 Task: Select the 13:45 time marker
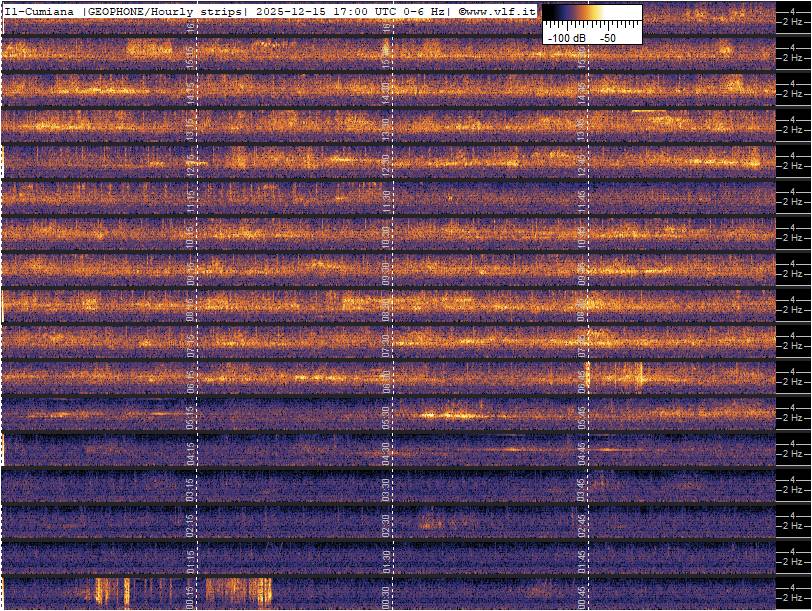[581, 127]
